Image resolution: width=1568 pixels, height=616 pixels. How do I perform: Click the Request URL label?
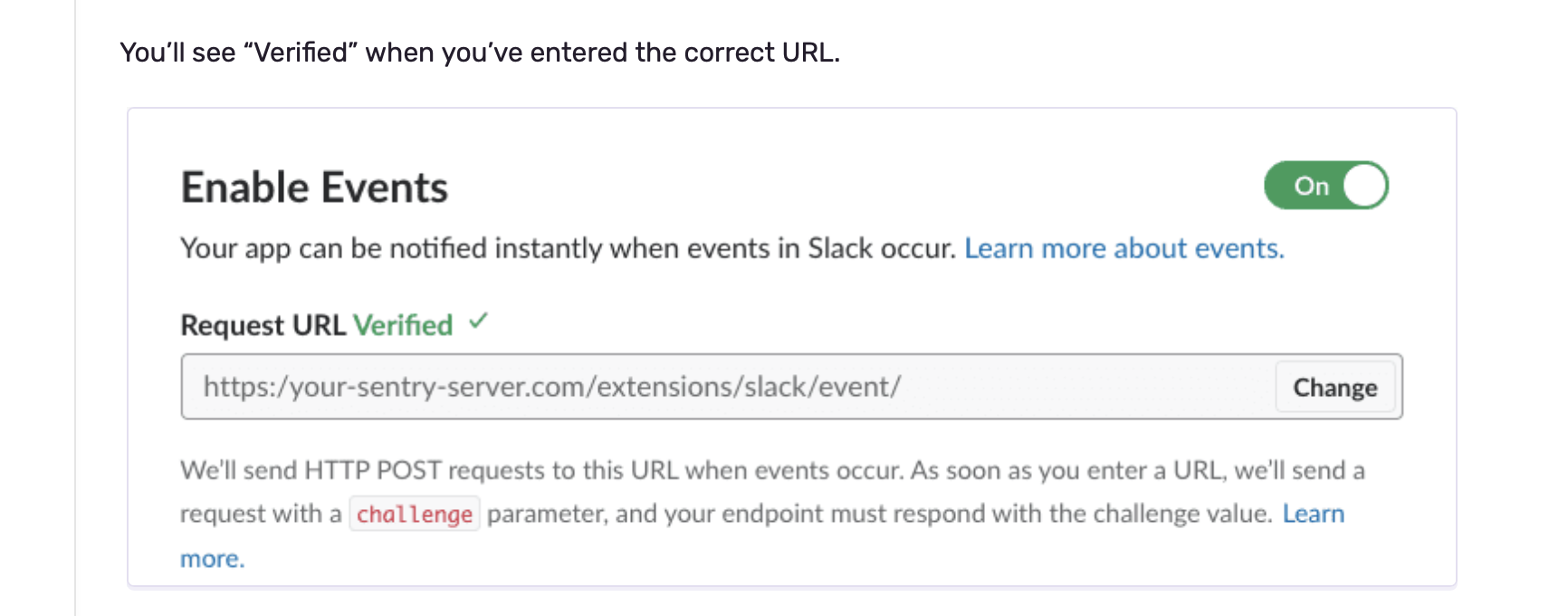(x=263, y=325)
